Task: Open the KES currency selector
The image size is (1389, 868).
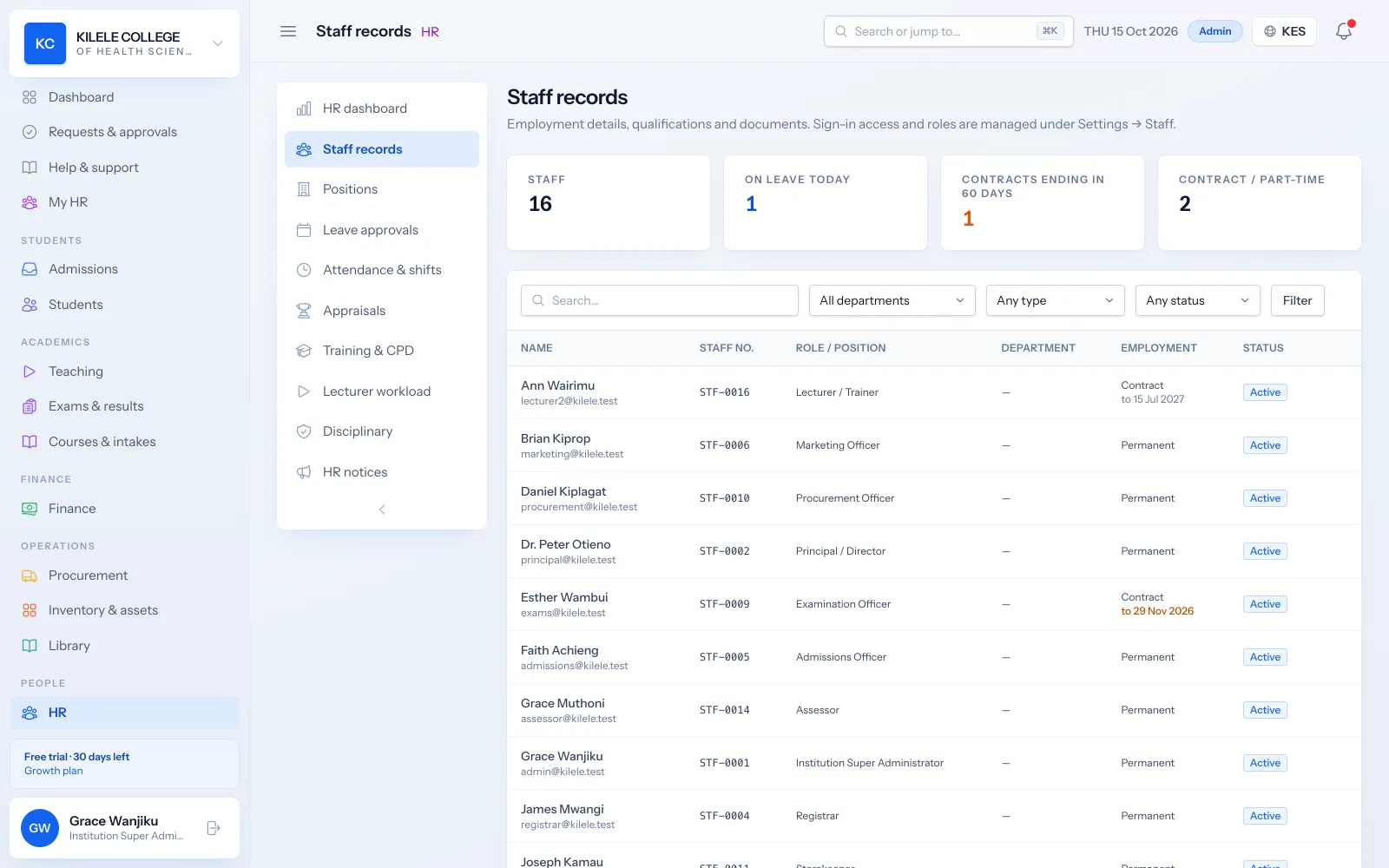Action: pos(1285,31)
